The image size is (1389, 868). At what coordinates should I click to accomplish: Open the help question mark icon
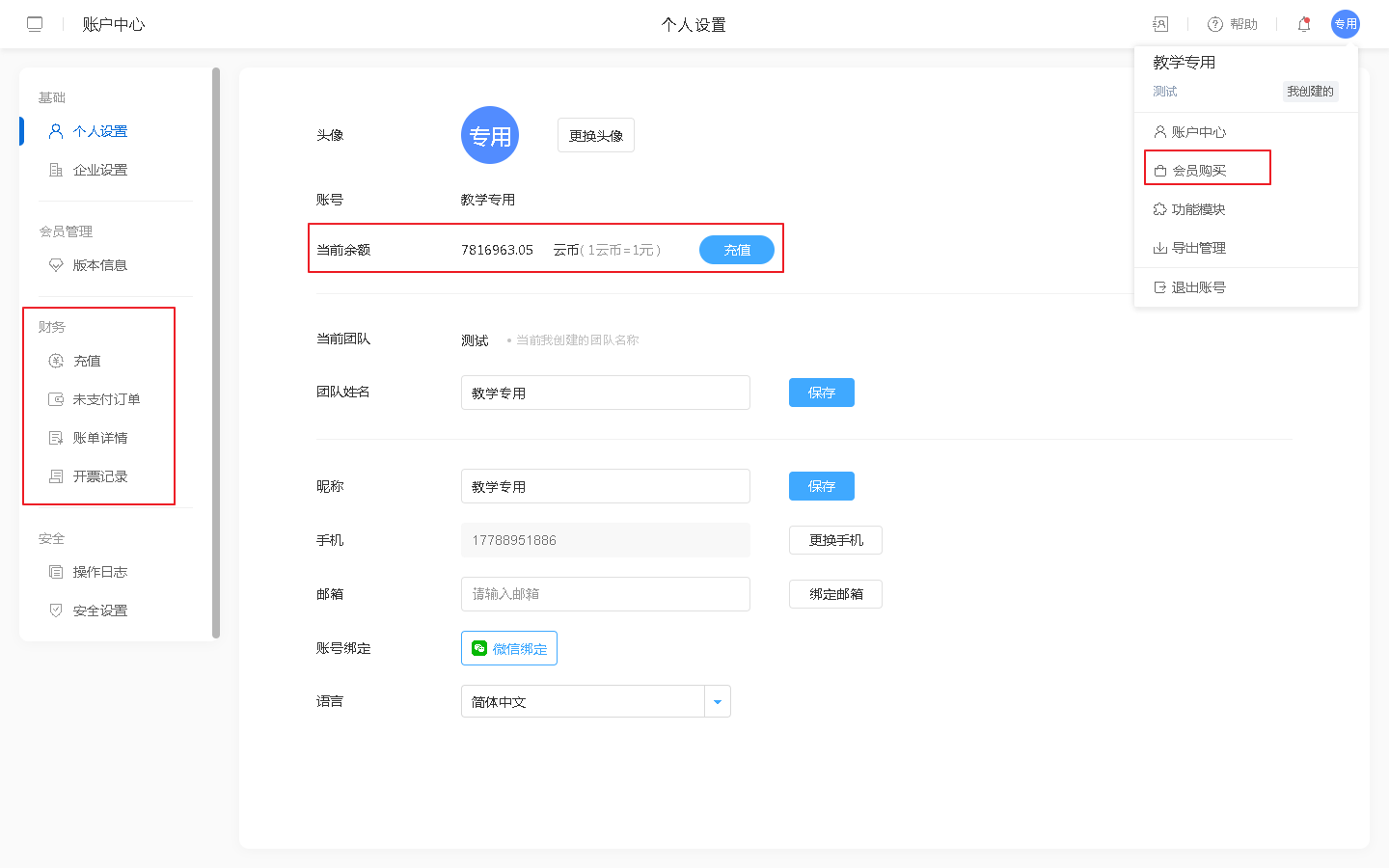(x=1215, y=24)
